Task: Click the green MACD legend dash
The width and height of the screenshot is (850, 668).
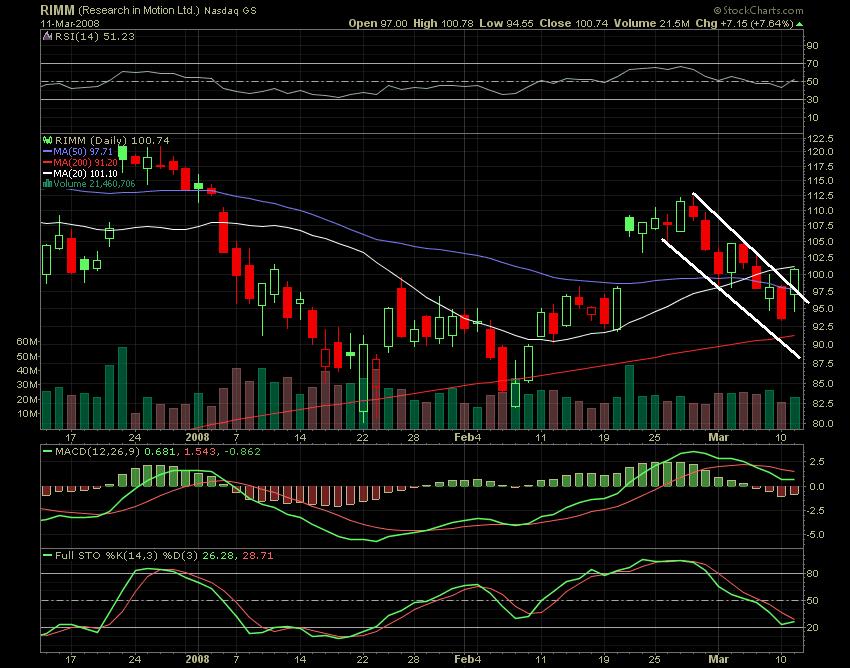Action: (x=48, y=451)
